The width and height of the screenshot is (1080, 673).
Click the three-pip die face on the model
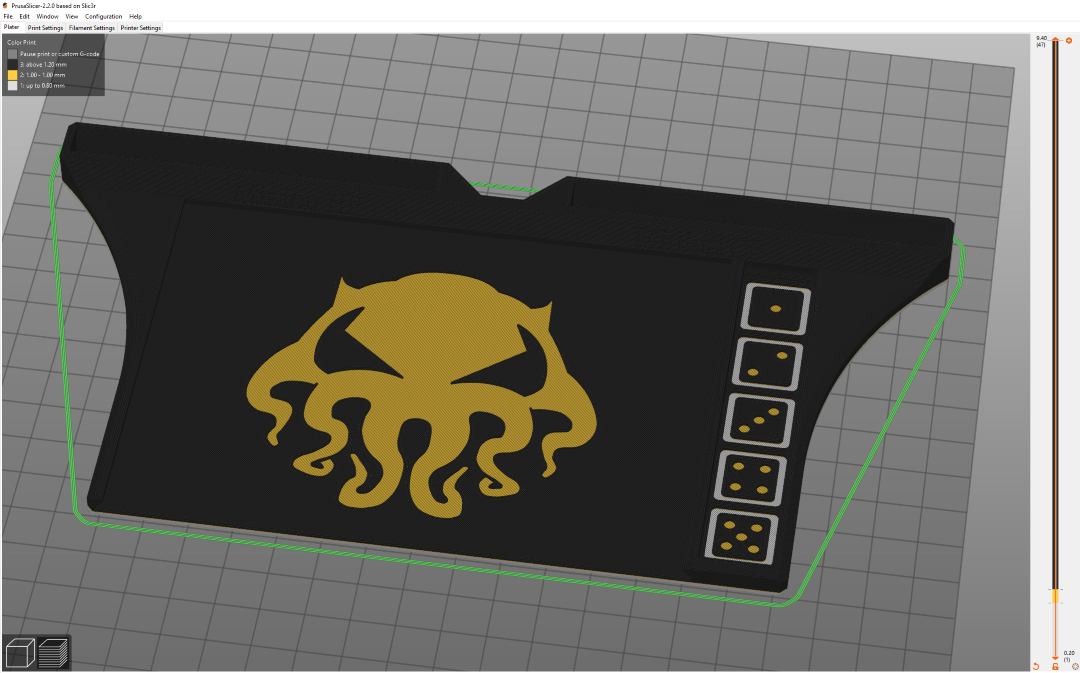click(758, 420)
